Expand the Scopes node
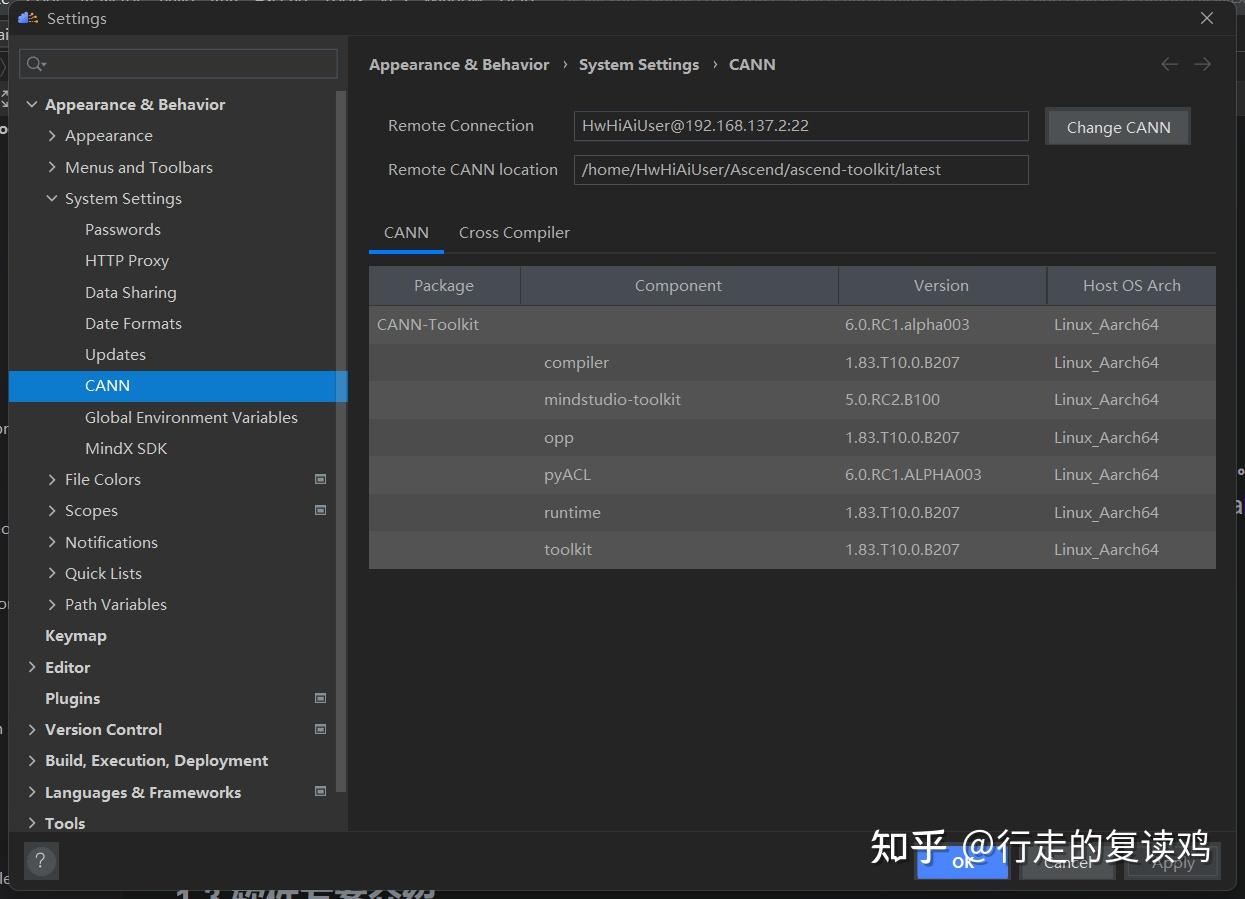This screenshot has width=1245, height=899. click(x=52, y=510)
